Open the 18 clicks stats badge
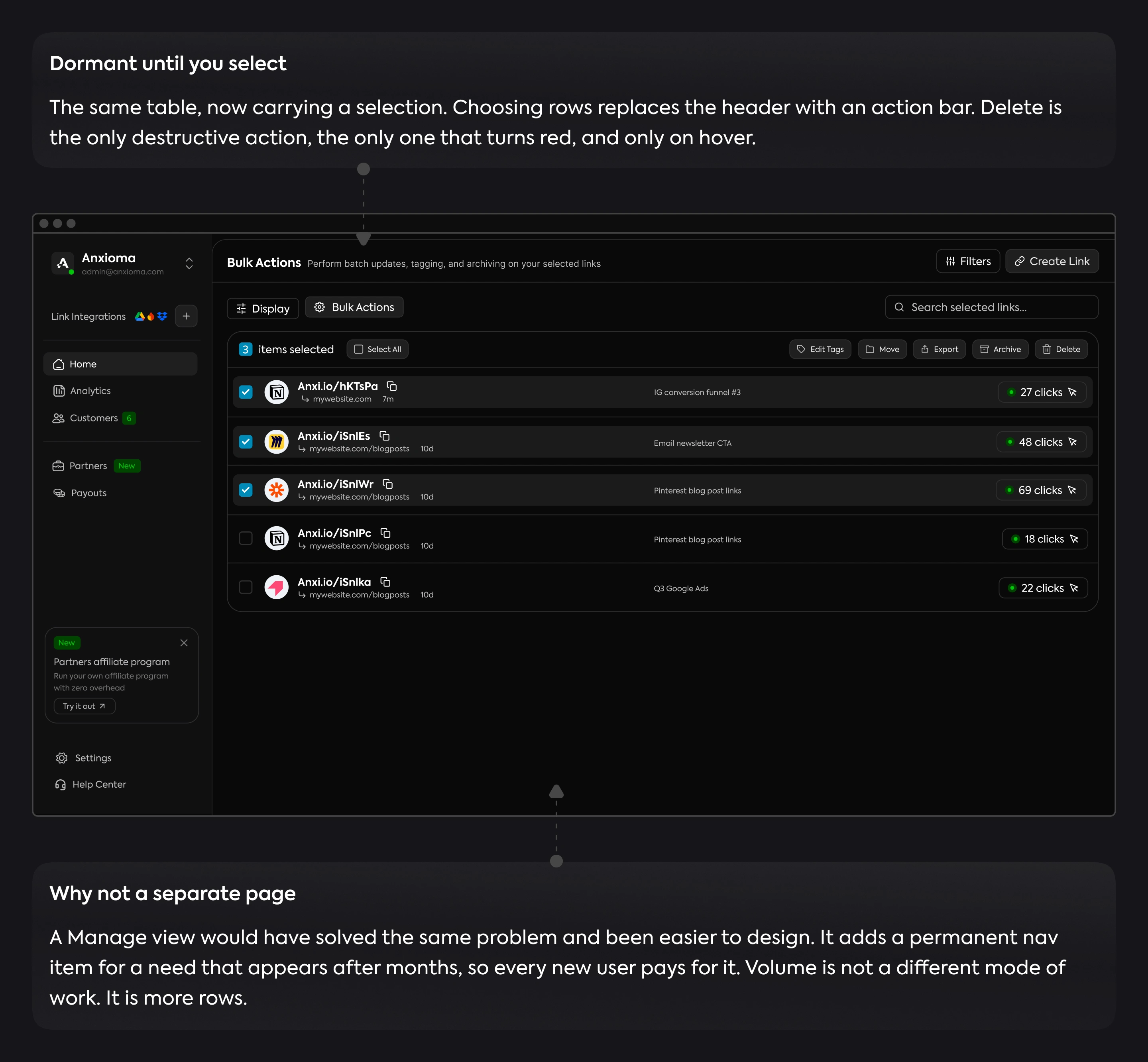1148x1062 pixels. 1045,539
